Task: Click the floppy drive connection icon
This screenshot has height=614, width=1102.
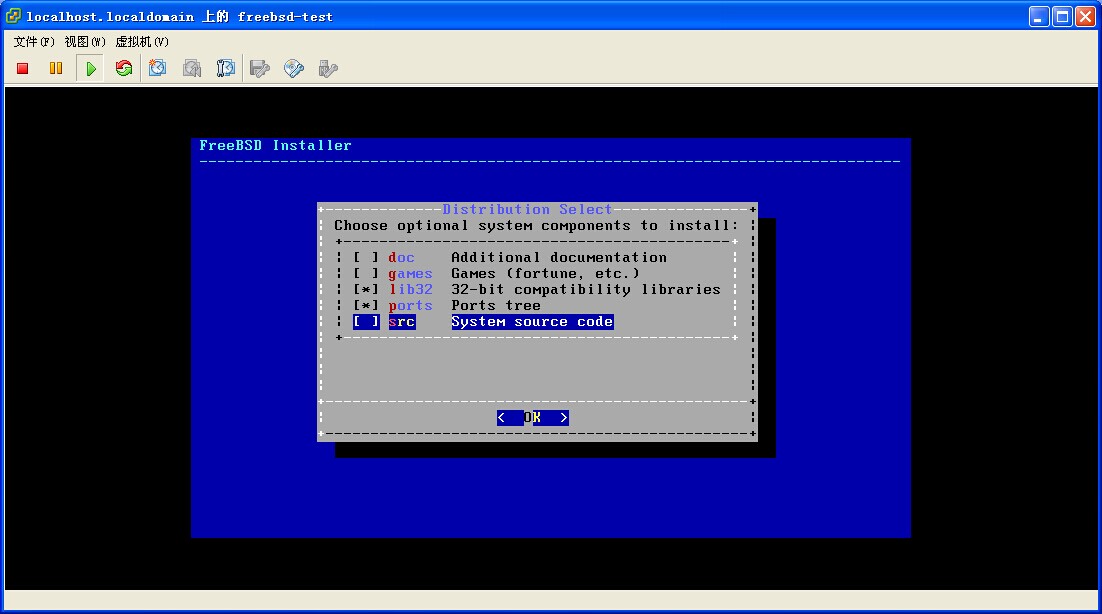Action: coord(260,69)
